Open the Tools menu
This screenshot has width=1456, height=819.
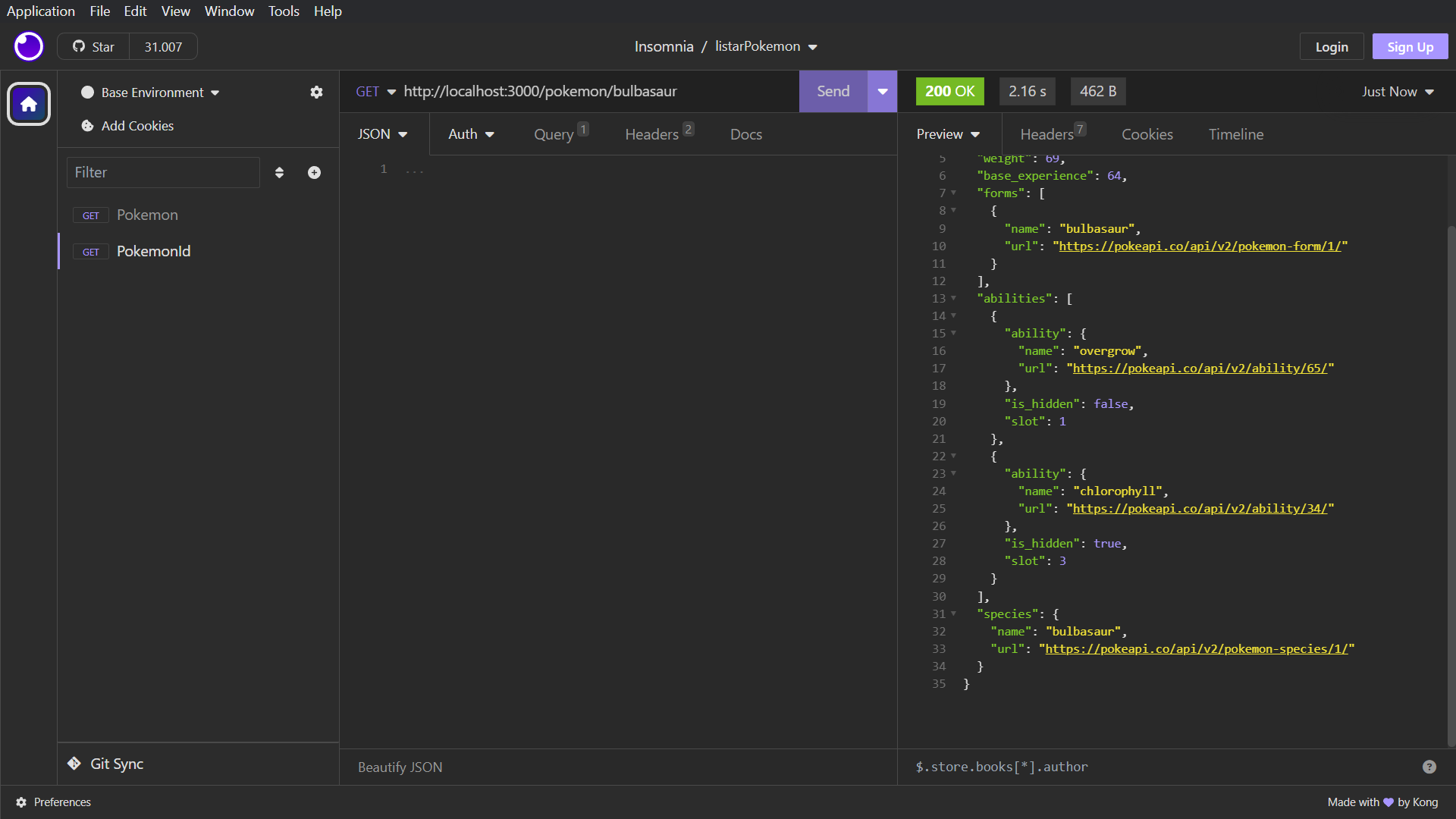(x=283, y=11)
